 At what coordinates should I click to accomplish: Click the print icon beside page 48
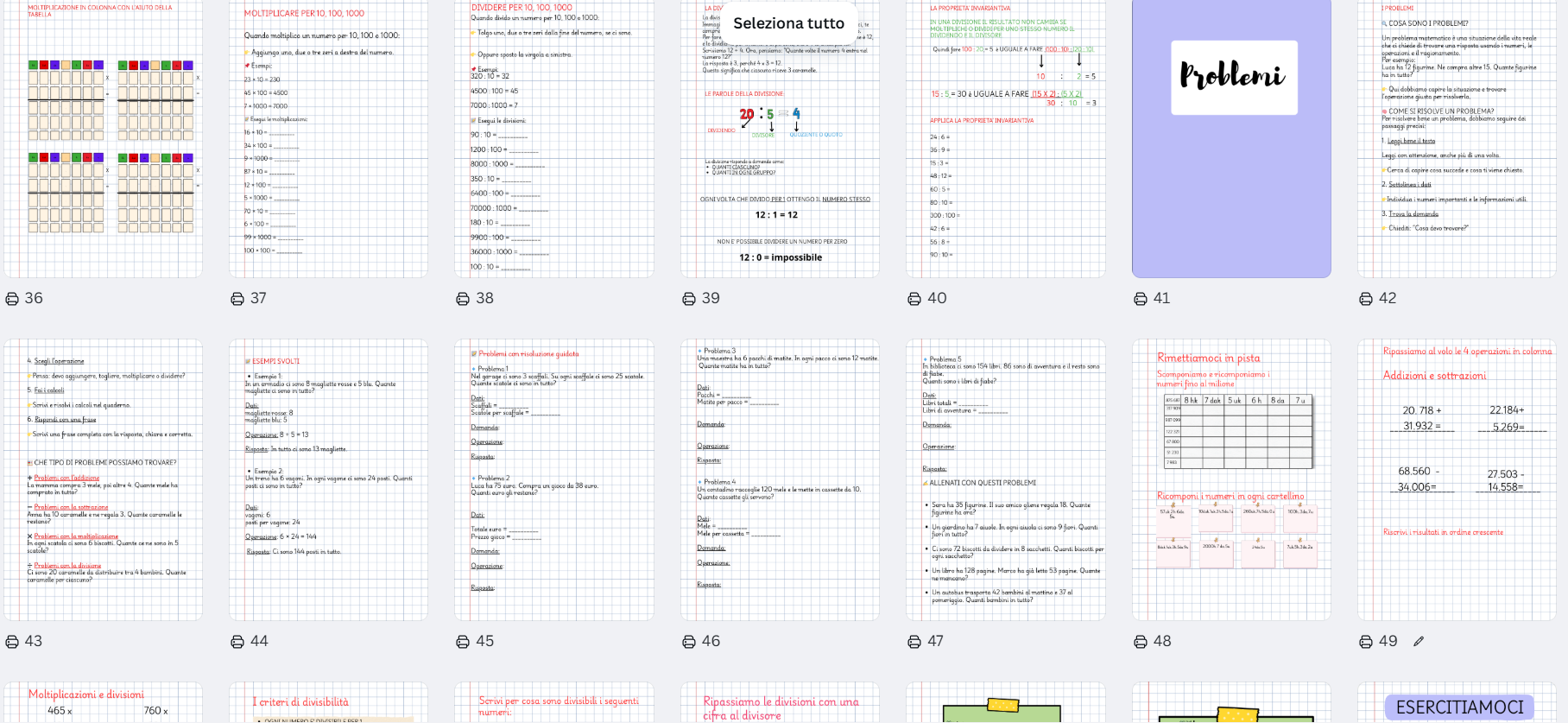1141,642
